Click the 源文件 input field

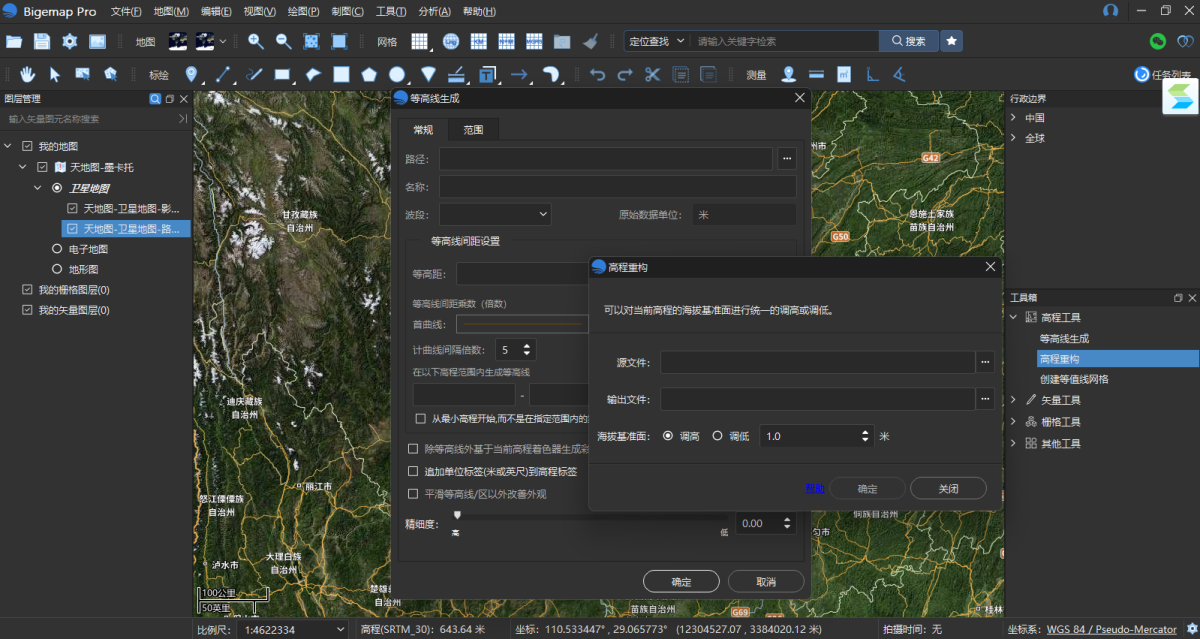[817, 362]
